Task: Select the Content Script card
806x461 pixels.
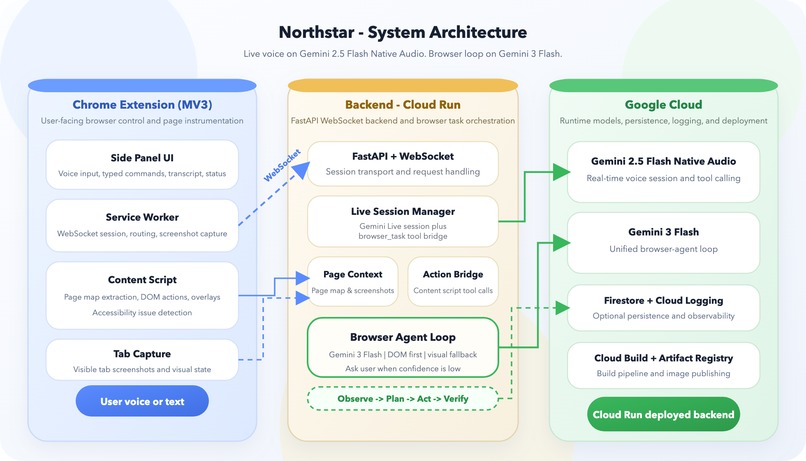Action: point(142,296)
